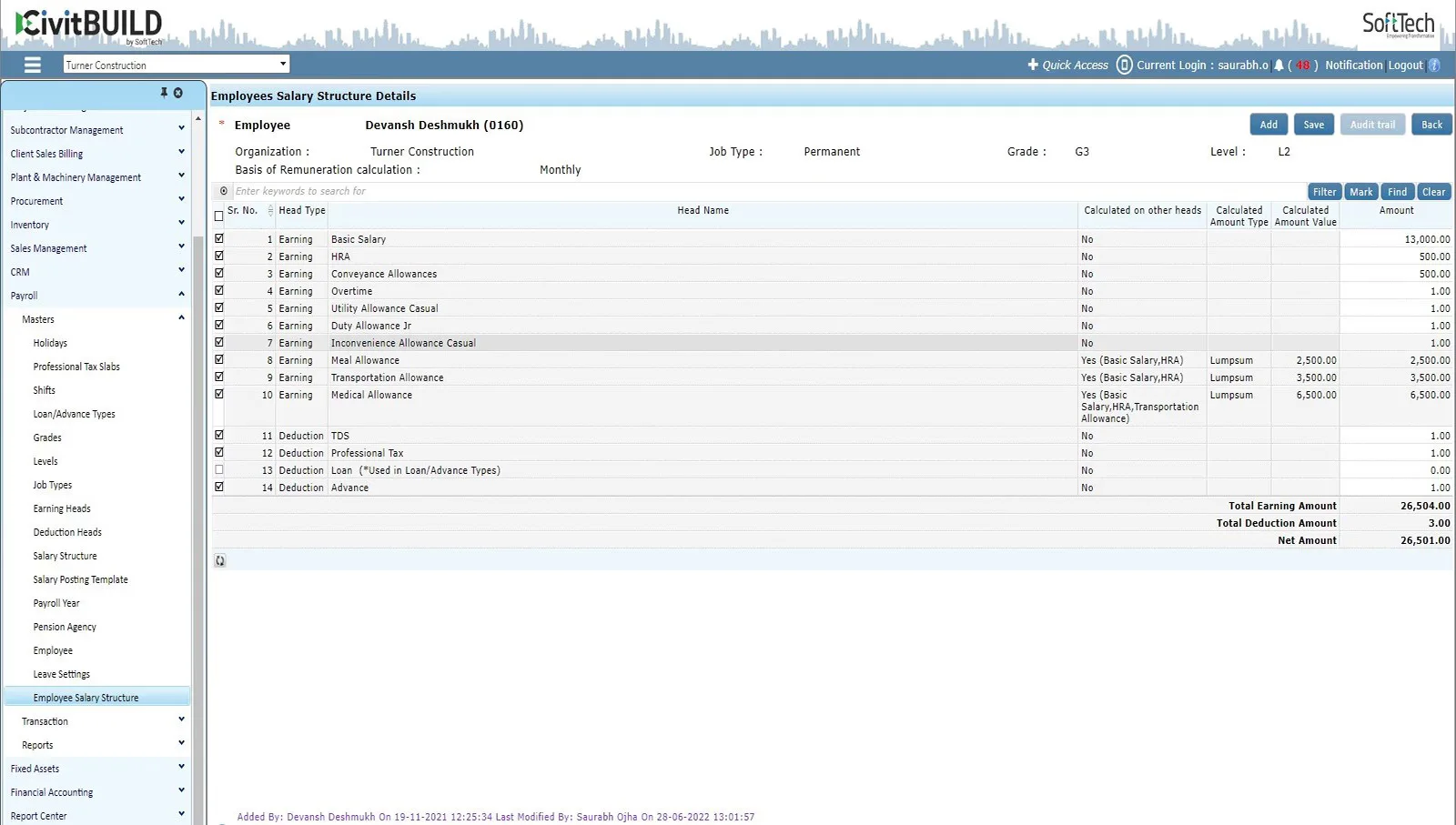This screenshot has height=825, width=1456.
Task: Toggle the select-all header checkbox
Action: pyautogui.click(x=218, y=216)
